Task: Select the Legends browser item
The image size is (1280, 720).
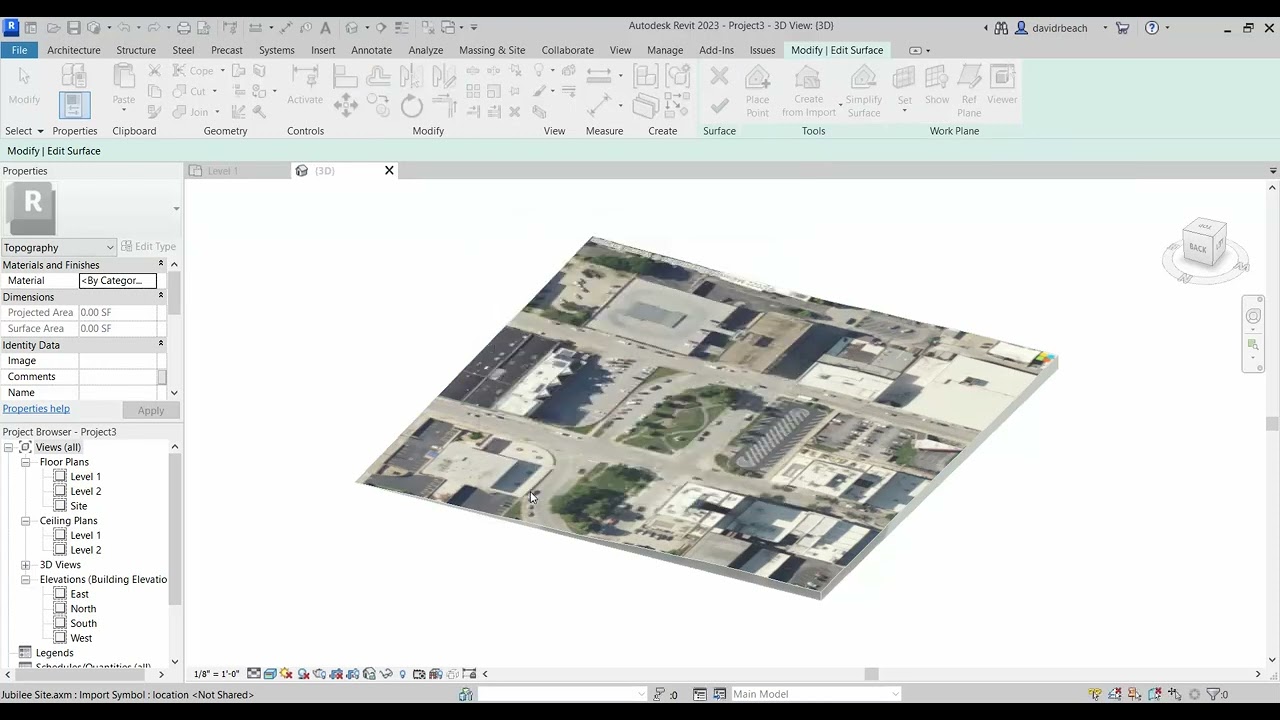Action: [54, 653]
